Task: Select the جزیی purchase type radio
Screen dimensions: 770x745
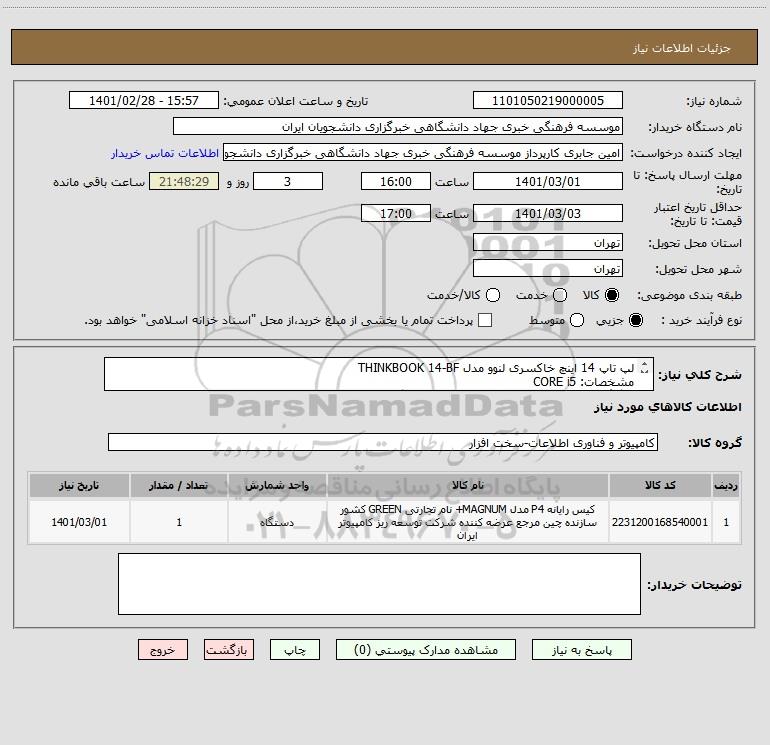Action: coord(635,320)
